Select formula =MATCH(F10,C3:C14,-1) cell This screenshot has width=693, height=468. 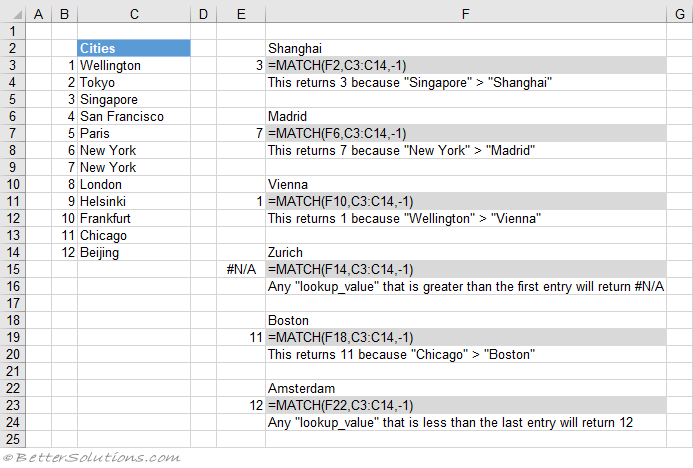[x=466, y=202]
